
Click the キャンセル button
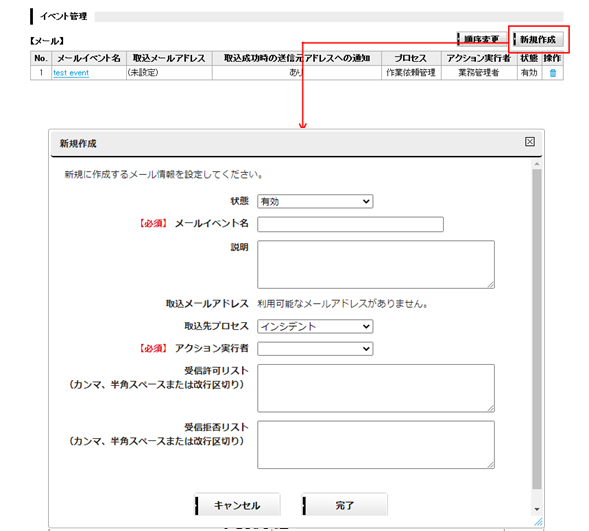pyautogui.click(x=237, y=505)
